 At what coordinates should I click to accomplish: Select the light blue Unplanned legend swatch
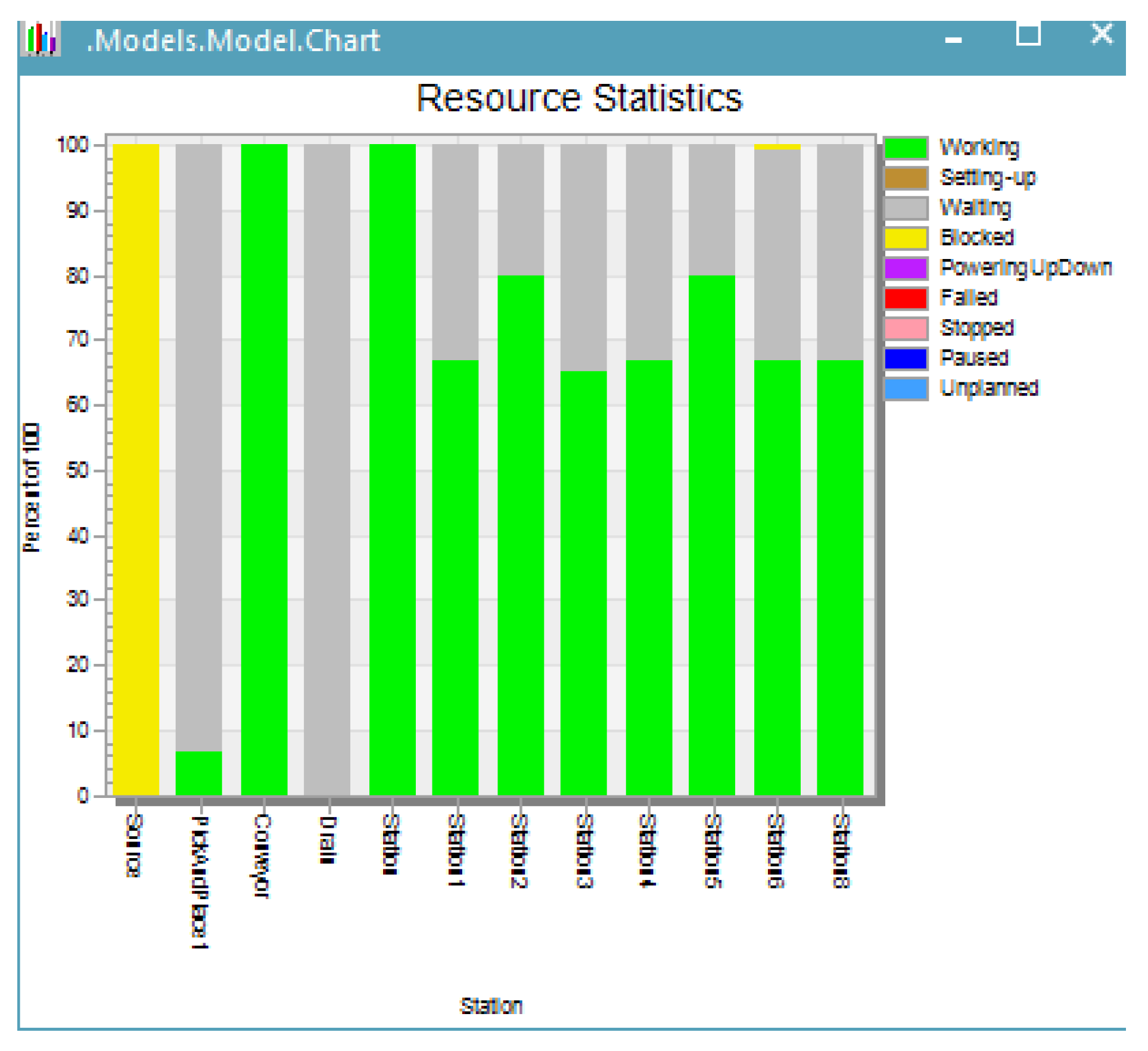click(905, 388)
